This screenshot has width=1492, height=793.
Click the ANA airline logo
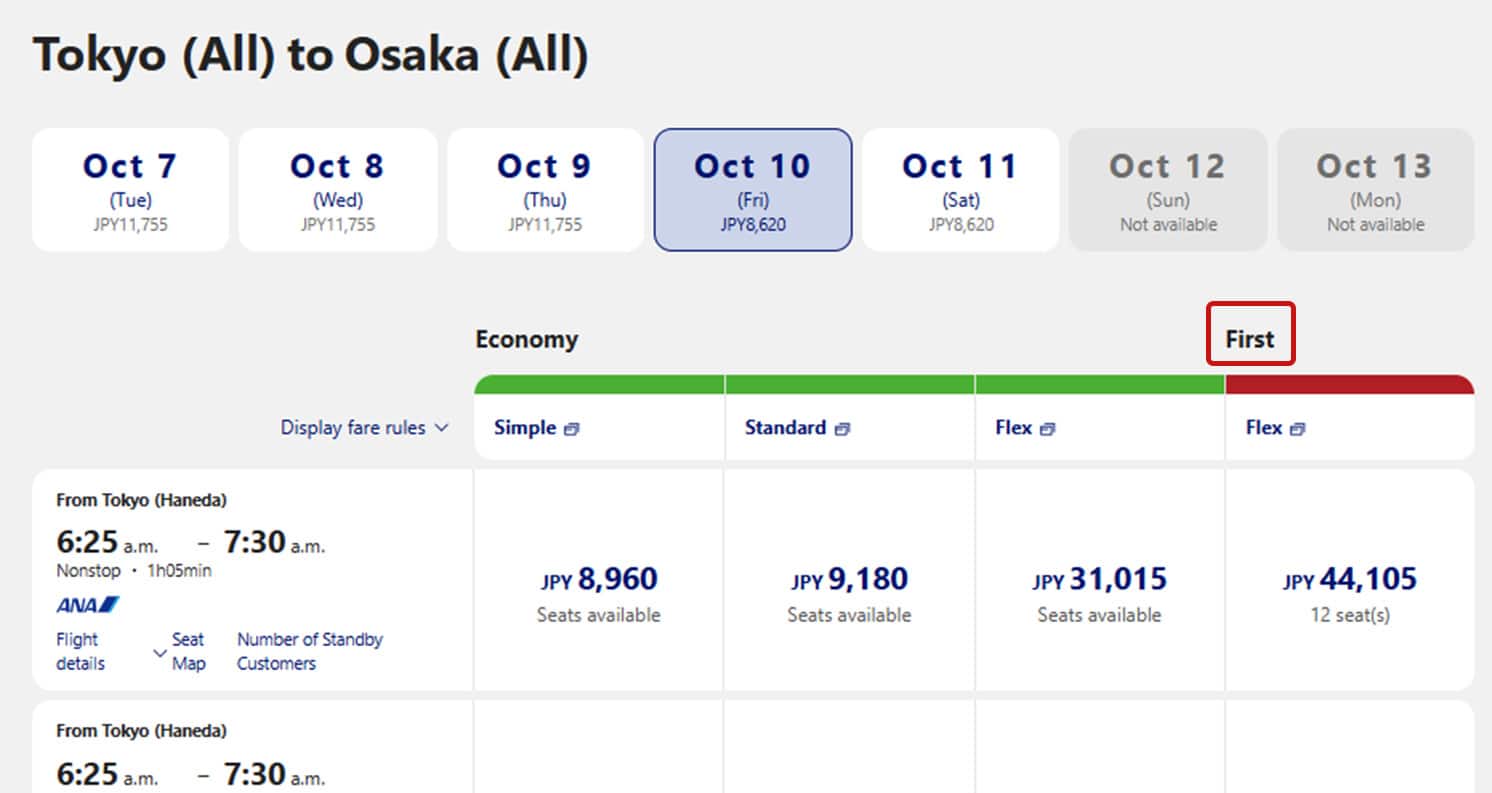tap(88, 604)
